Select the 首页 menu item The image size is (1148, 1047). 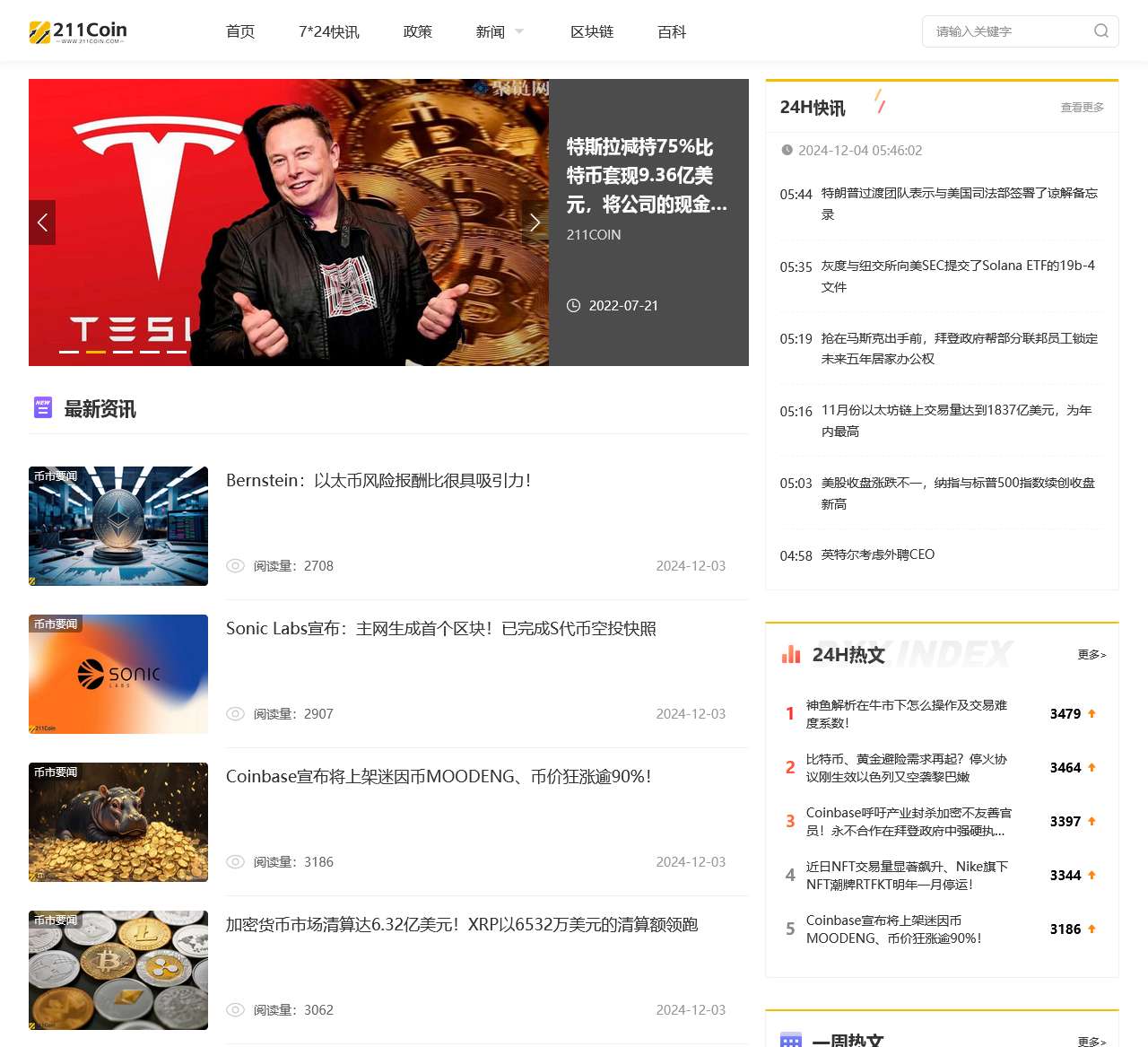(x=239, y=31)
